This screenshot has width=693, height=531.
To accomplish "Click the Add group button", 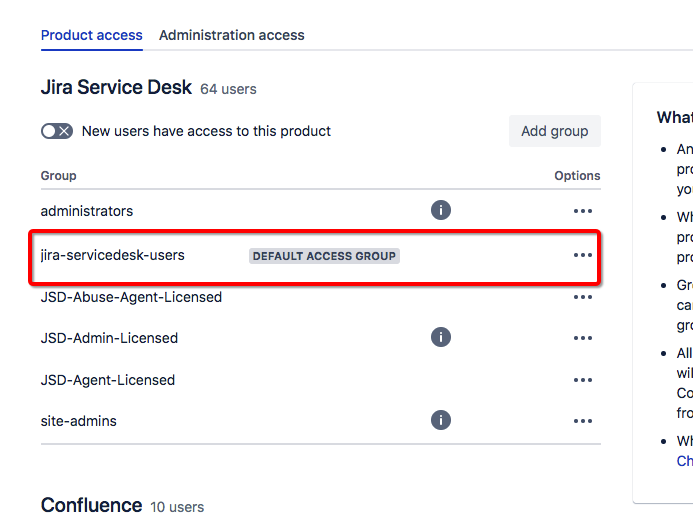I will pyautogui.click(x=555, y=131).
